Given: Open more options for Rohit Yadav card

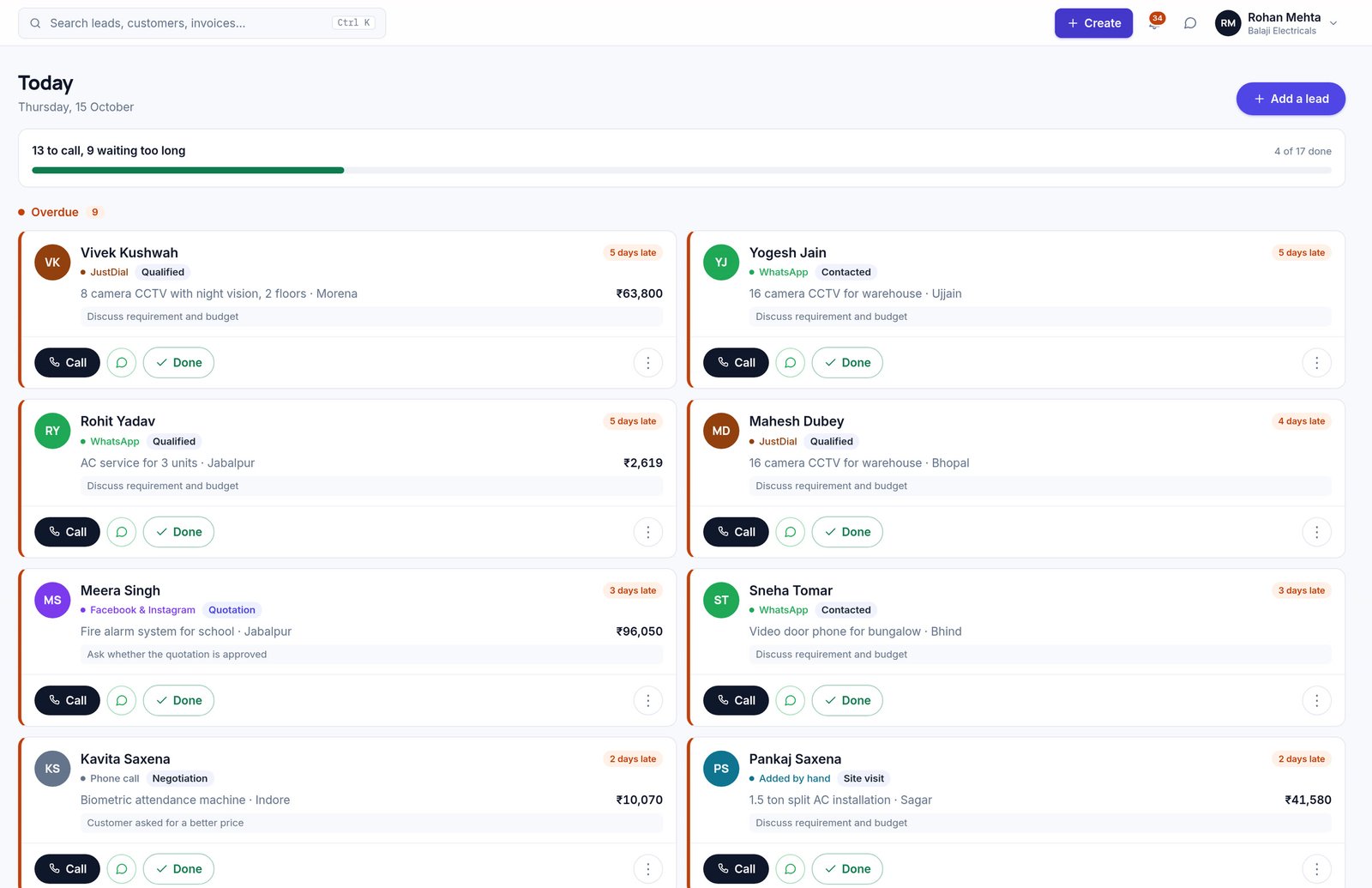Looking at the screenshot, I should (x=648, y=532).
